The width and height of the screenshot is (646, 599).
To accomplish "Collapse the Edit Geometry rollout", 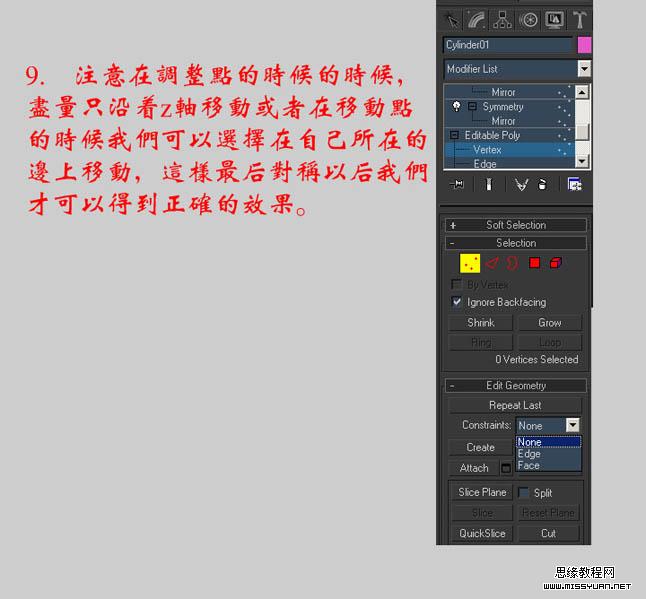I will coord(516,386).
